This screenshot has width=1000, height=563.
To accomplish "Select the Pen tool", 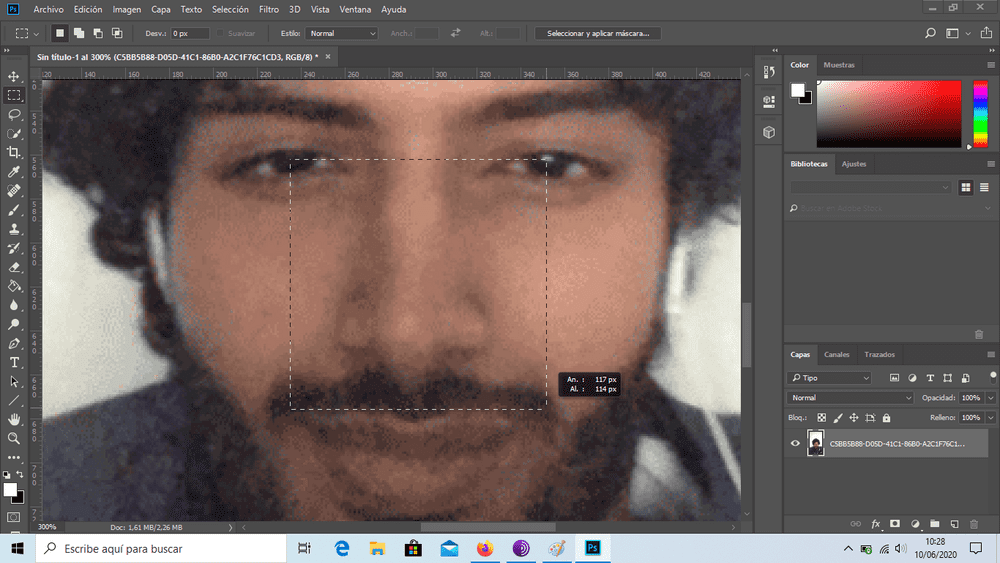I will (x=13, y=343).
